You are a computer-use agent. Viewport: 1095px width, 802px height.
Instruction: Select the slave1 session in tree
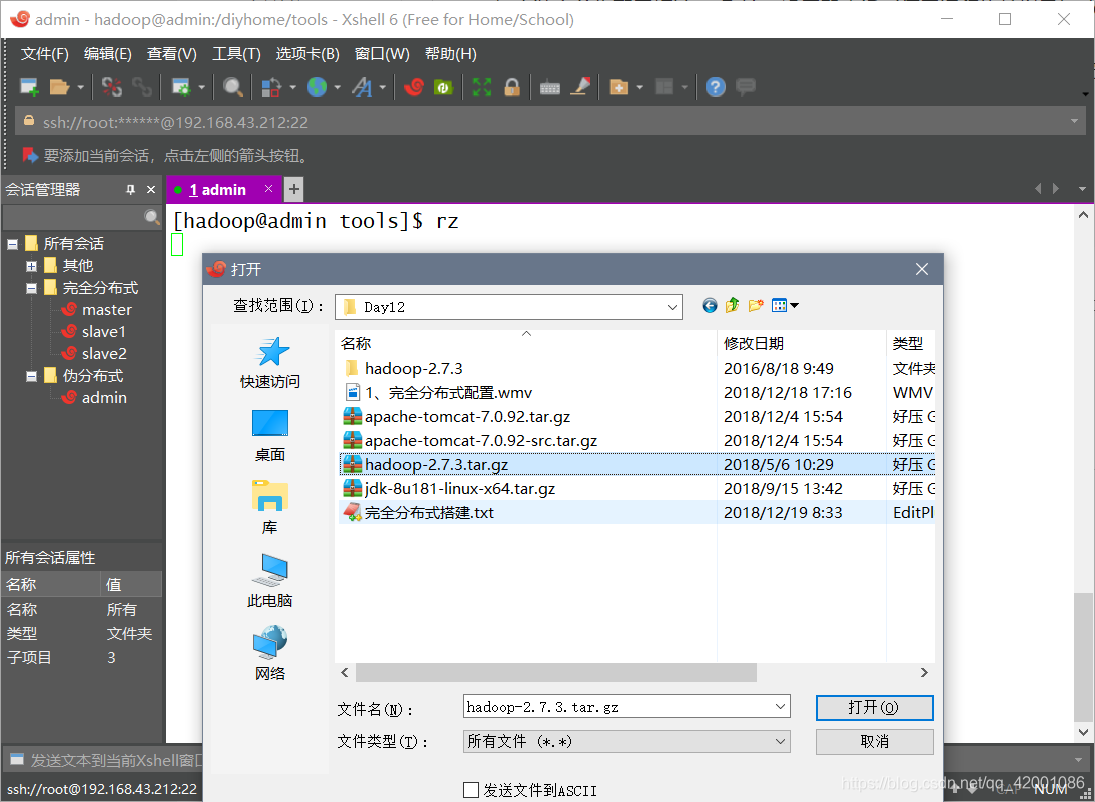point(103,332)
